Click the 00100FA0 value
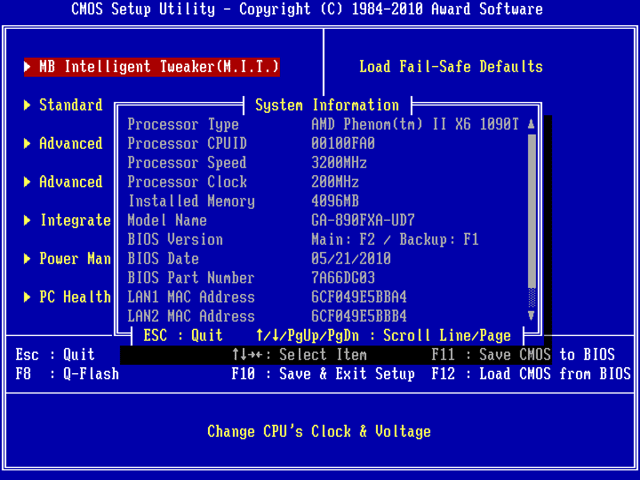640x480 pixels. (x=343, y=144)
